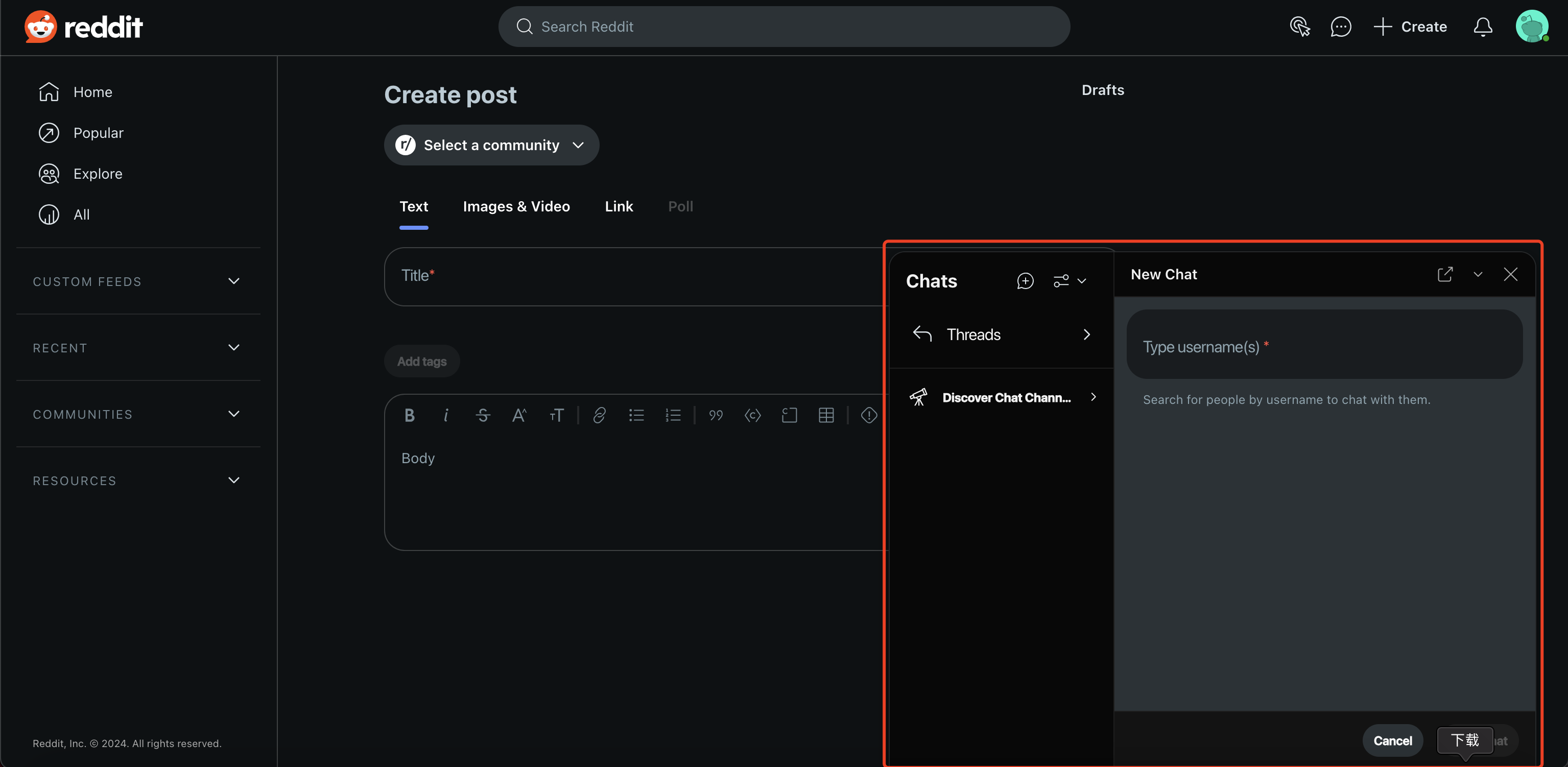Click the Bold formatting icon
Screen dimensions: 1568x767
(x=409, y=415)
